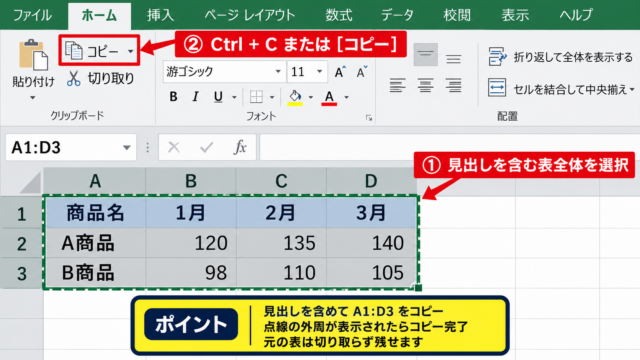Open the 表示 tab
Viewport: 640px width, 360px height.
coord(515,16)
